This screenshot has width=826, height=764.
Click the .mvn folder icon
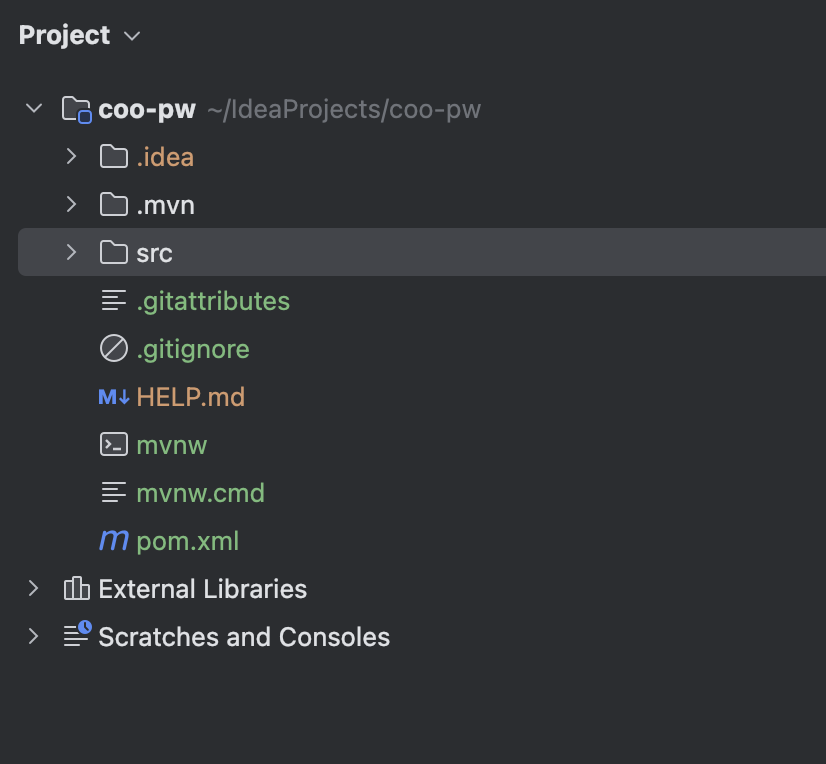[x=114, y=205]
